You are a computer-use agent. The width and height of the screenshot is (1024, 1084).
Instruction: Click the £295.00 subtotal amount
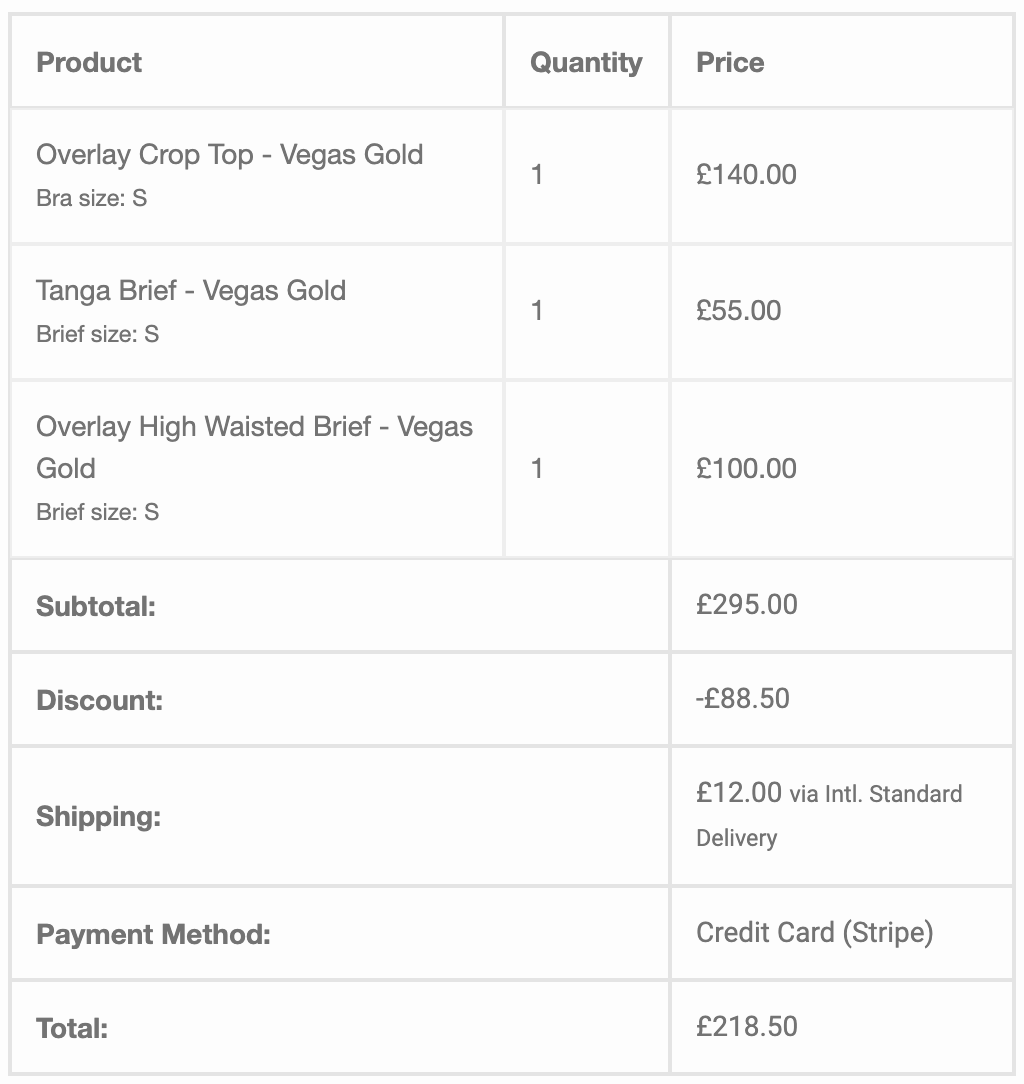[747, 604]
